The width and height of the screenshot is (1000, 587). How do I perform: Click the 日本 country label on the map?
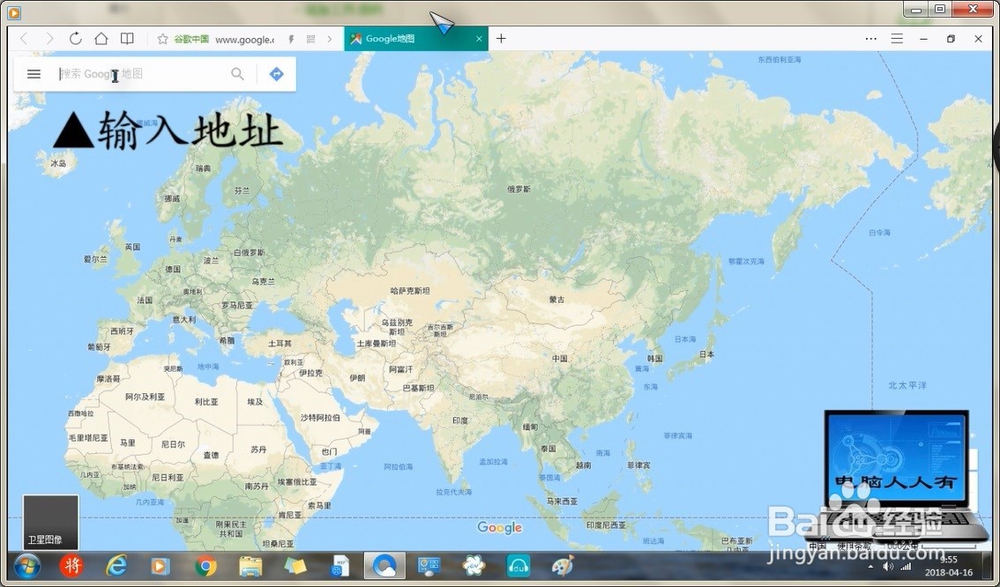tap(707, 354)
